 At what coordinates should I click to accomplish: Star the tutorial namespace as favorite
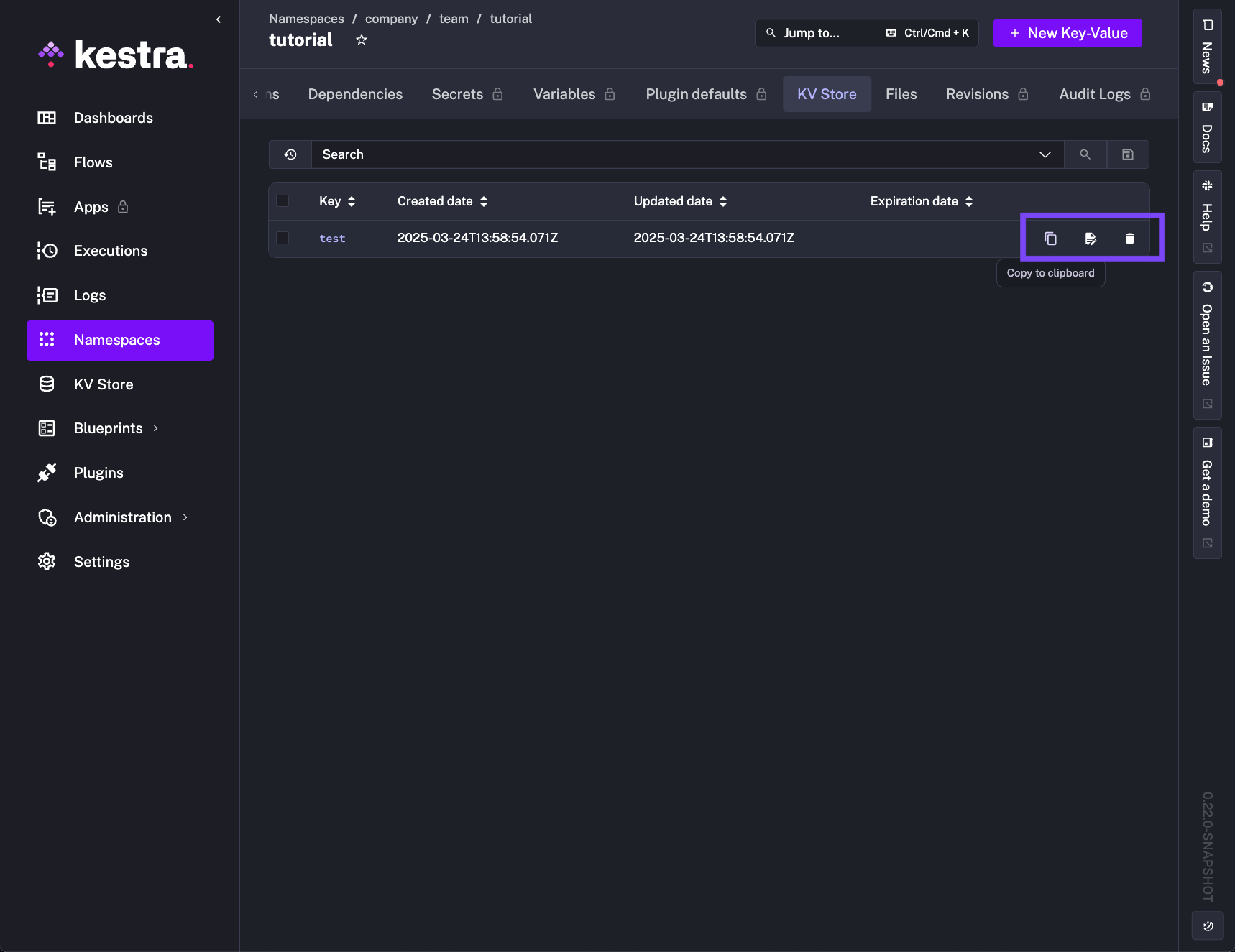[362, 40]
